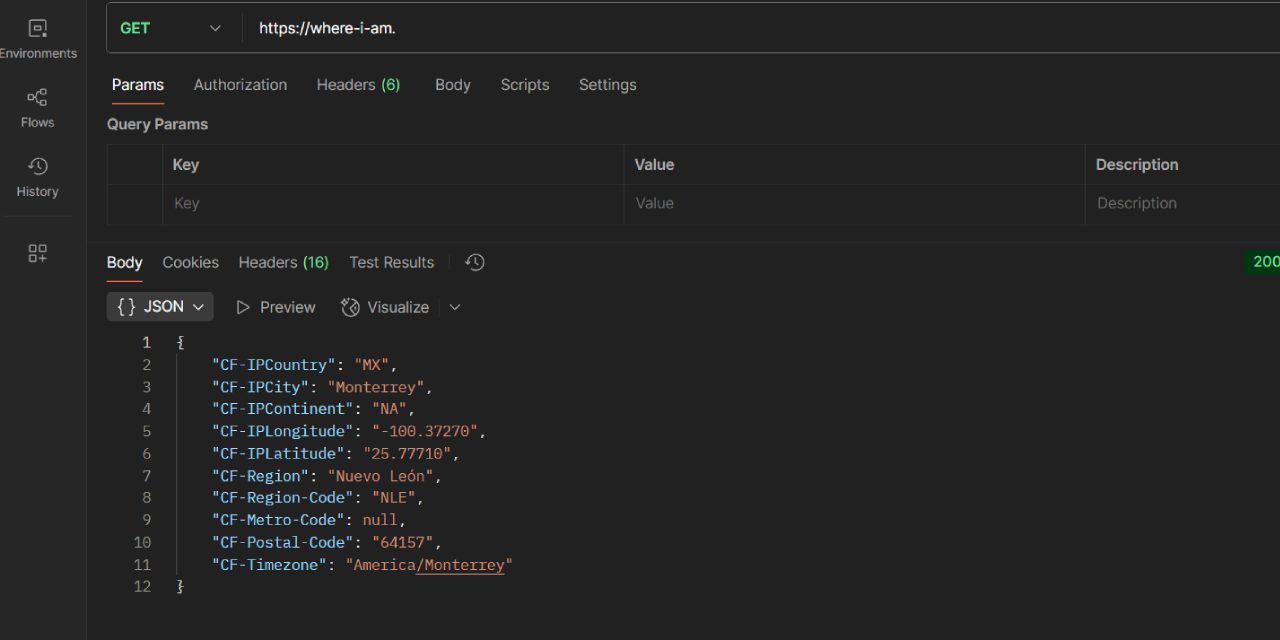The width and height of the screenshot is (1280, 640).
Task: Open the request Headers (6) tab
Action: click(358, 85)
